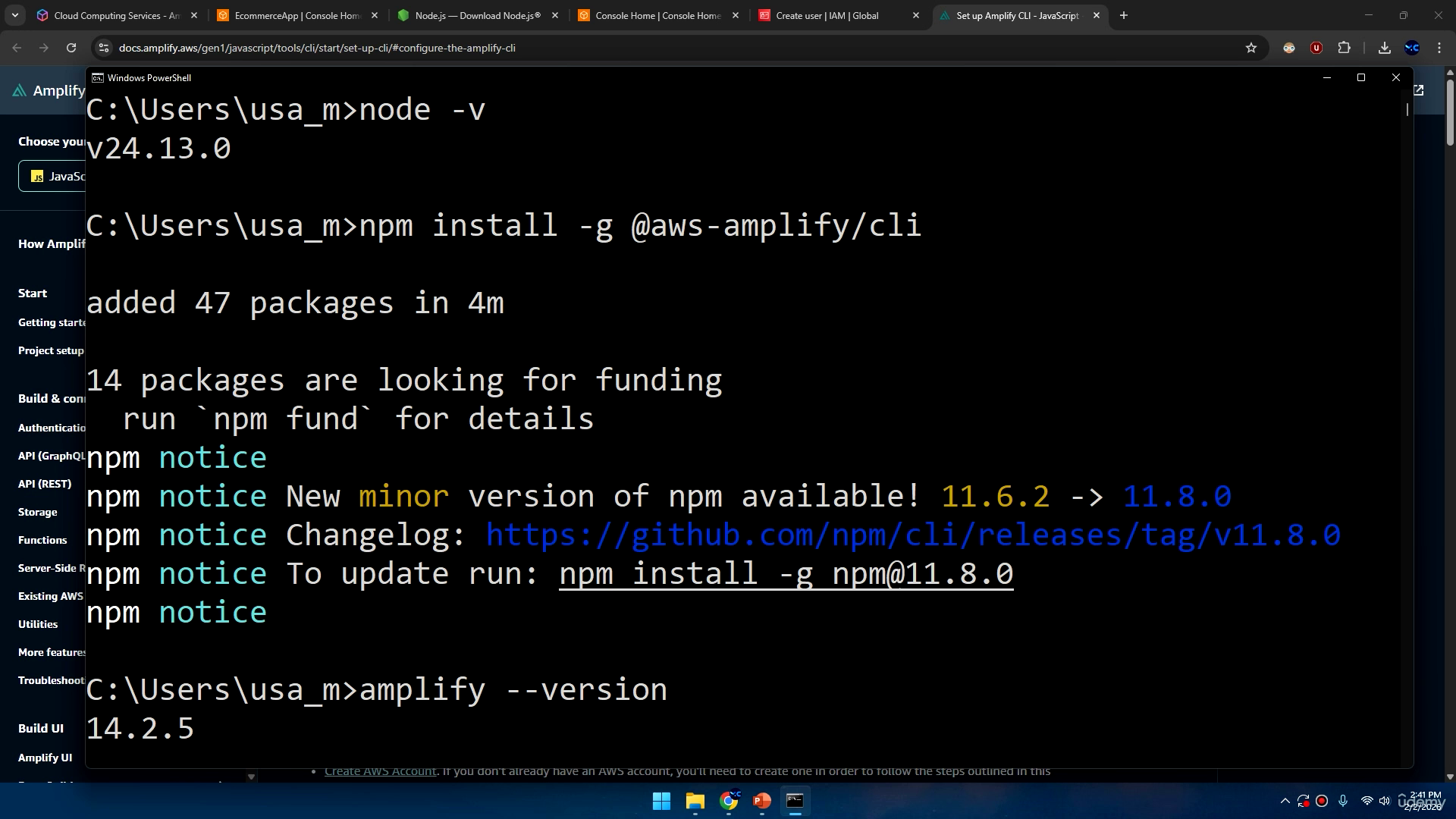The height and width of the screenshot is (819, 1456).
Task: Open the browser extensions puzzle icon
Action: click(x=1344, y=48)
